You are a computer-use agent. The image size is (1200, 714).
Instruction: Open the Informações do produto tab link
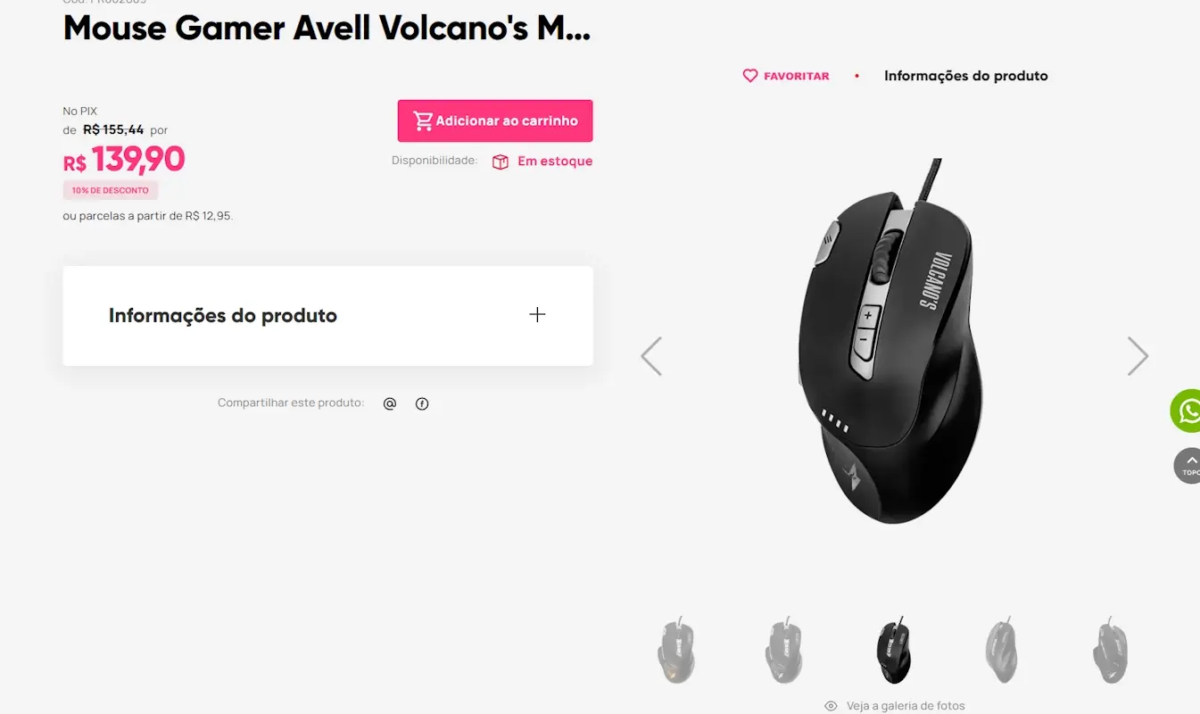pos(966,76)
